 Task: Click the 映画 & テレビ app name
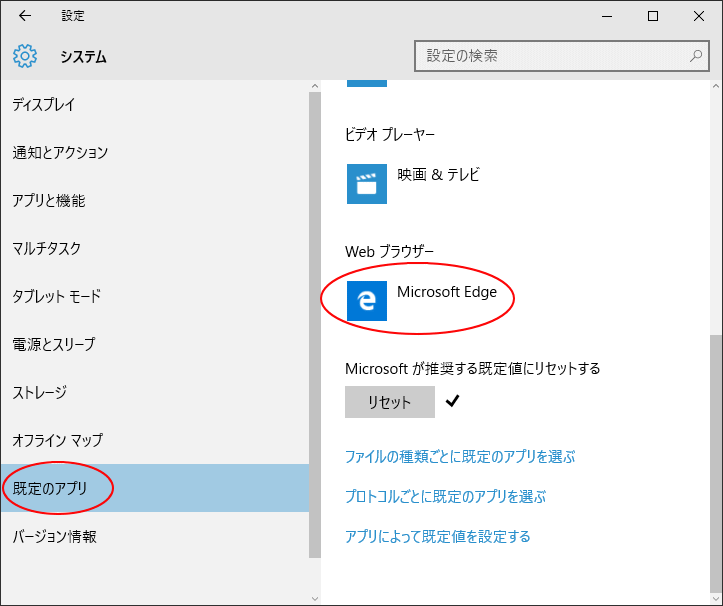[x=438, y=175]
